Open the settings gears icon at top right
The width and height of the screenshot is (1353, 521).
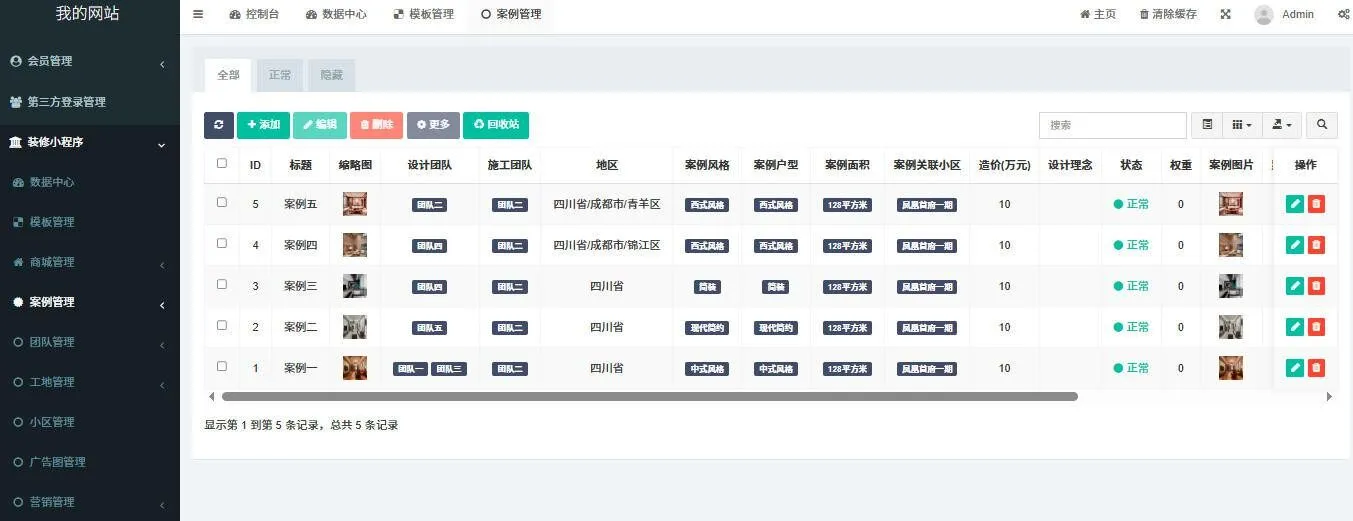1343,14
